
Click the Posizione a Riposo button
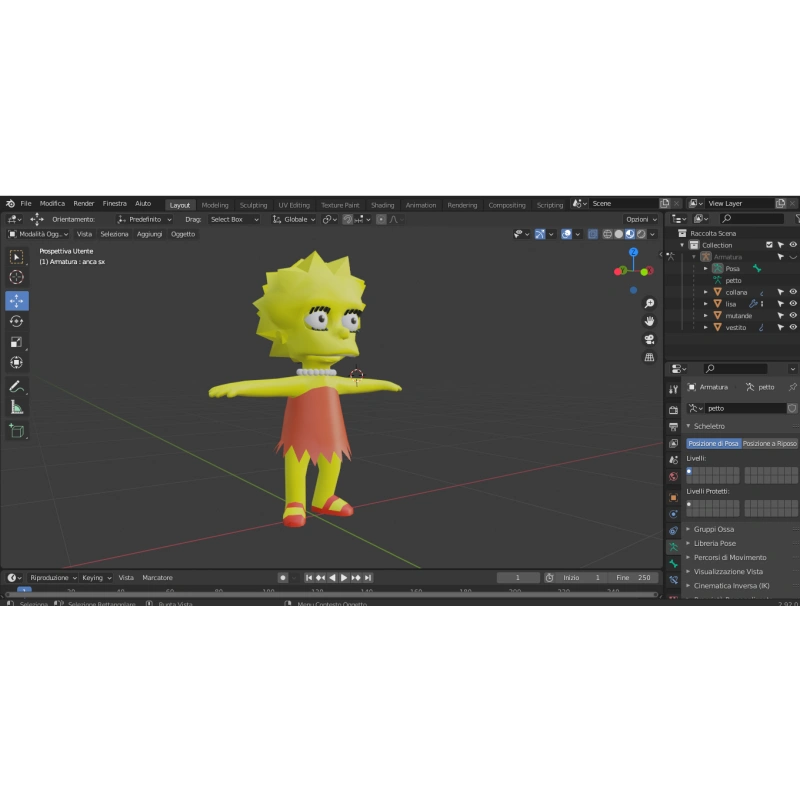(769, 443)
